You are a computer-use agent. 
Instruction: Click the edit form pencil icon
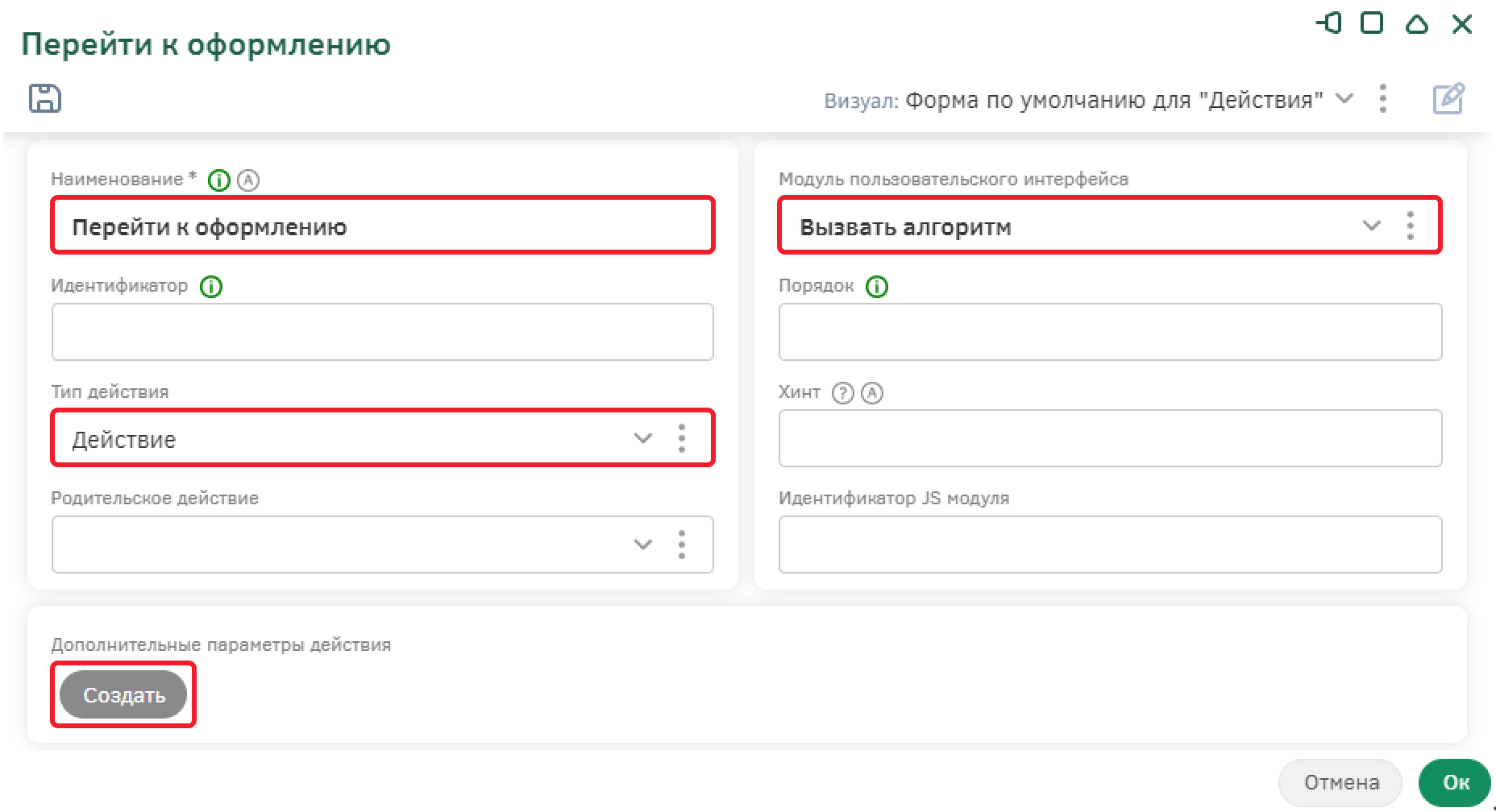1448,99
